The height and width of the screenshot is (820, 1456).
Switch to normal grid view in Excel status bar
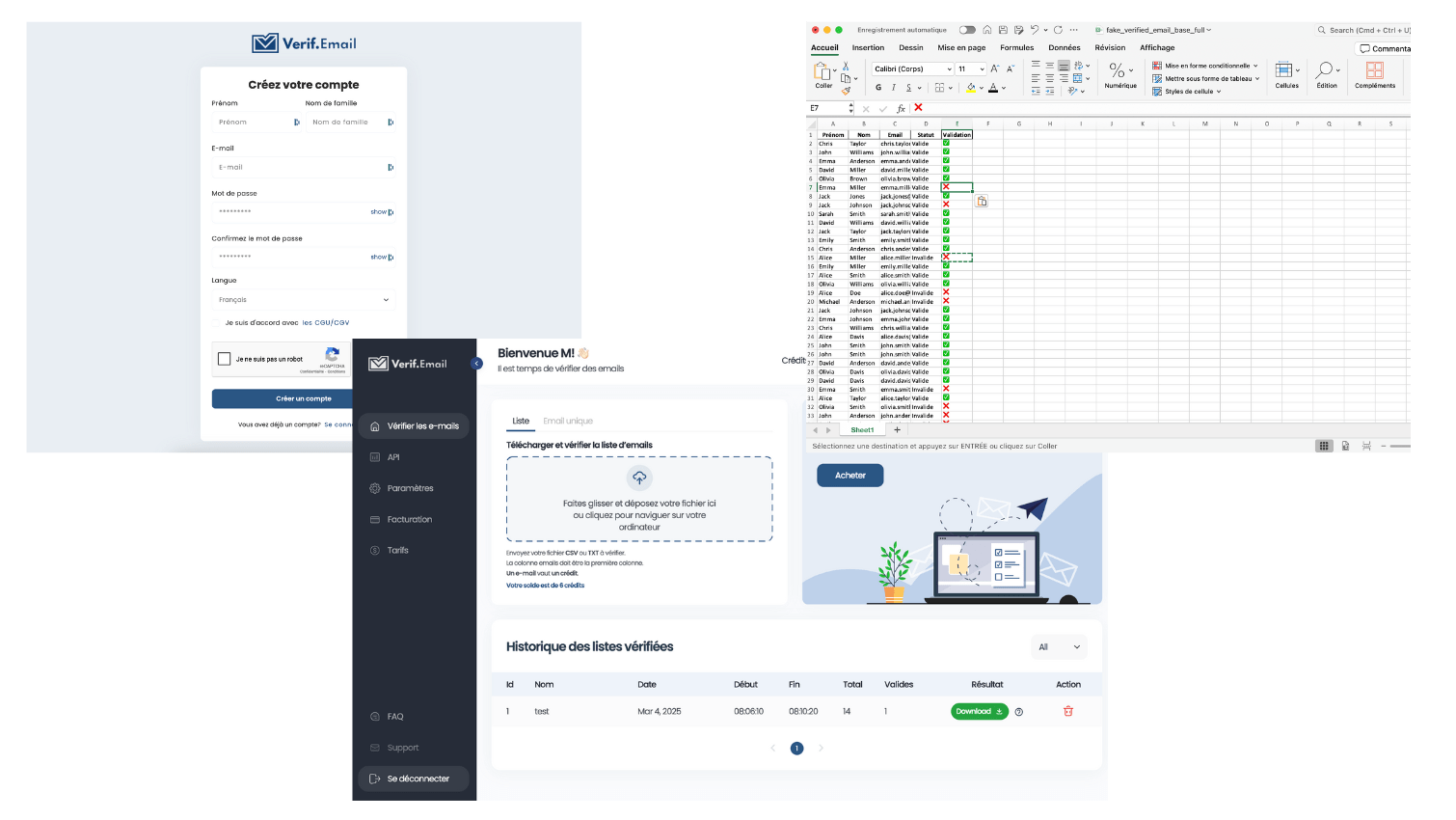[x=1324, y=446]
